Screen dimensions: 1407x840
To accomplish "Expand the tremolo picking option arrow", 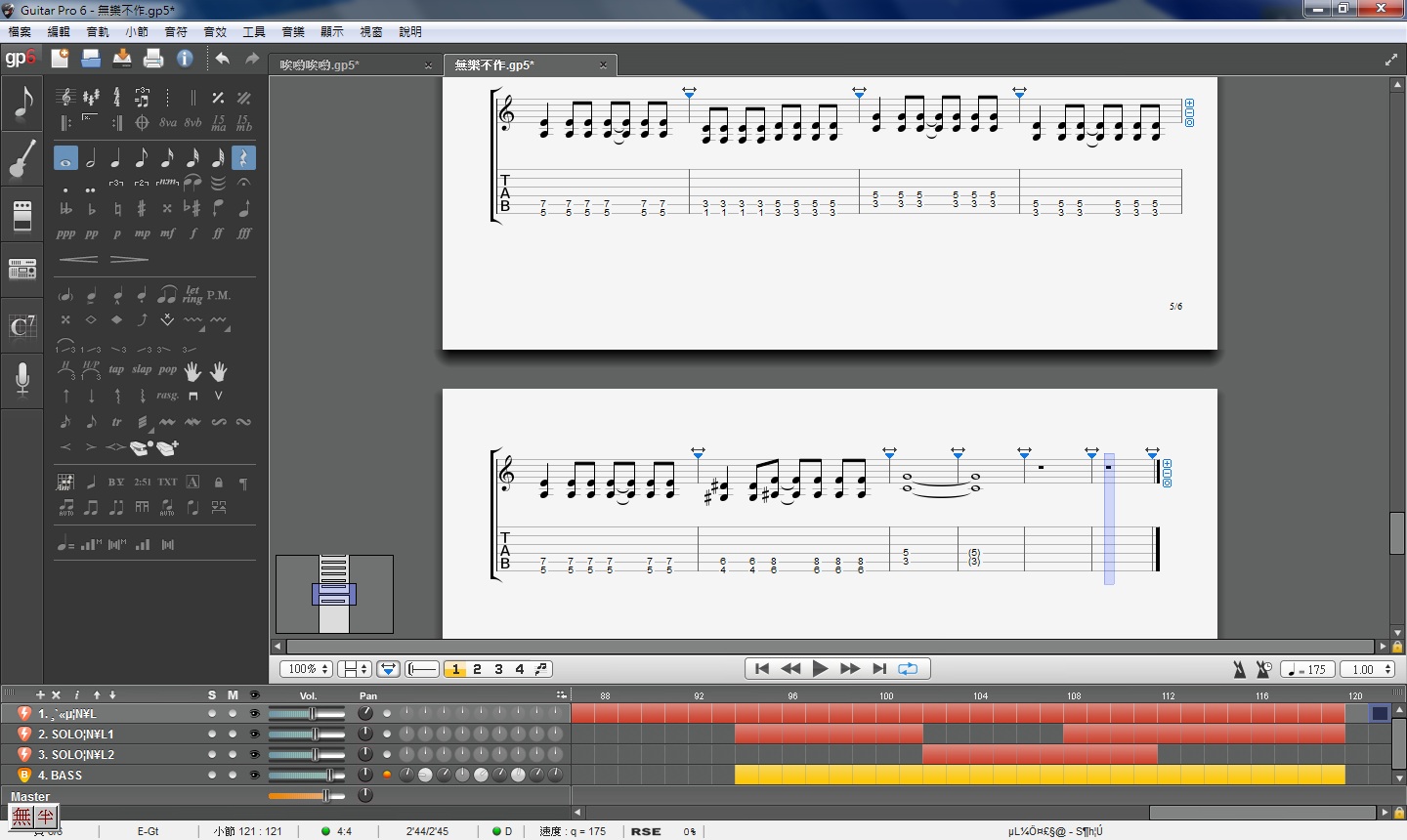I will tap(150, 430).
